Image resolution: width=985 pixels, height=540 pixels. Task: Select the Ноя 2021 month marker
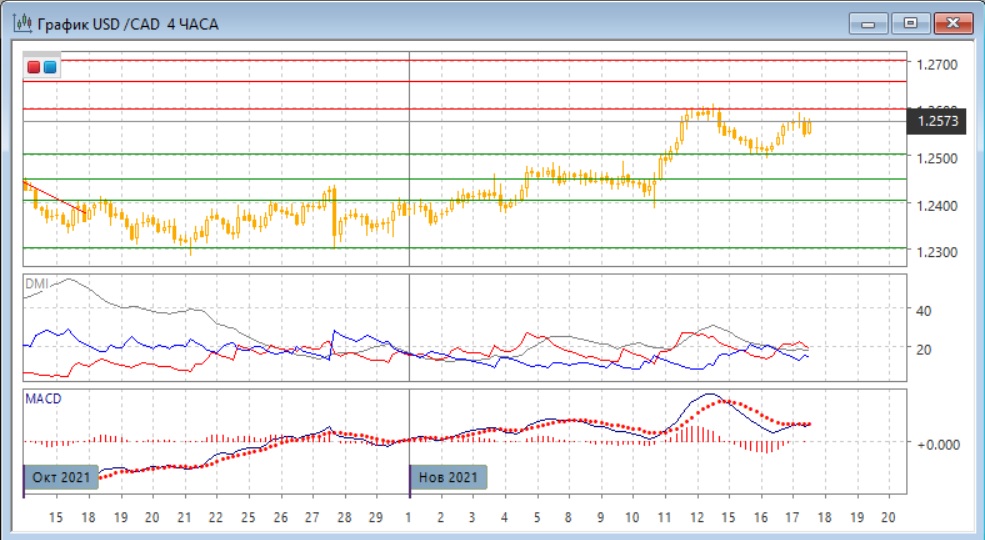point(450,476)
